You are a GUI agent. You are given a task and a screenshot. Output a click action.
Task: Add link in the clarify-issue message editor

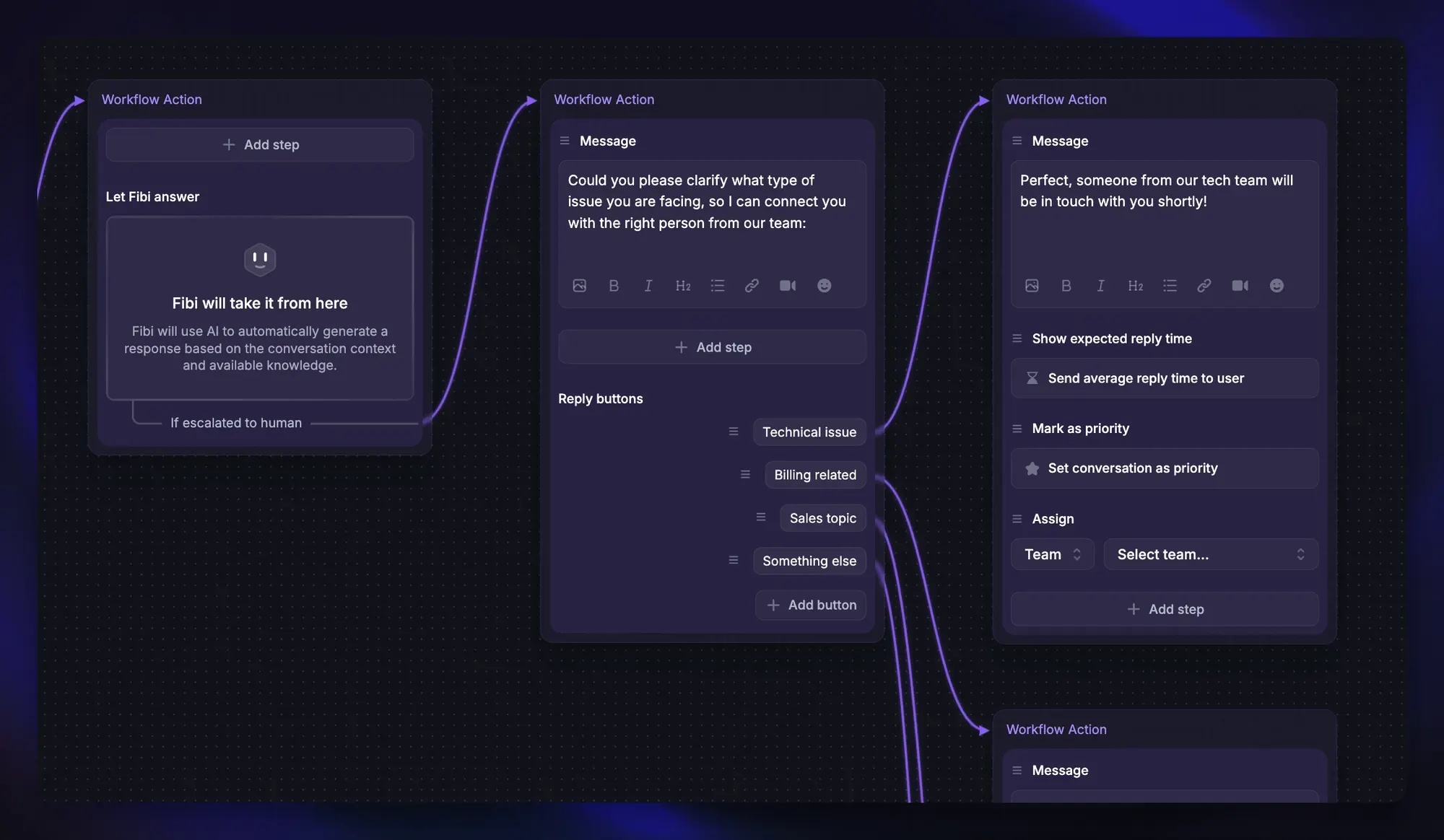click(x=752, y=286)
